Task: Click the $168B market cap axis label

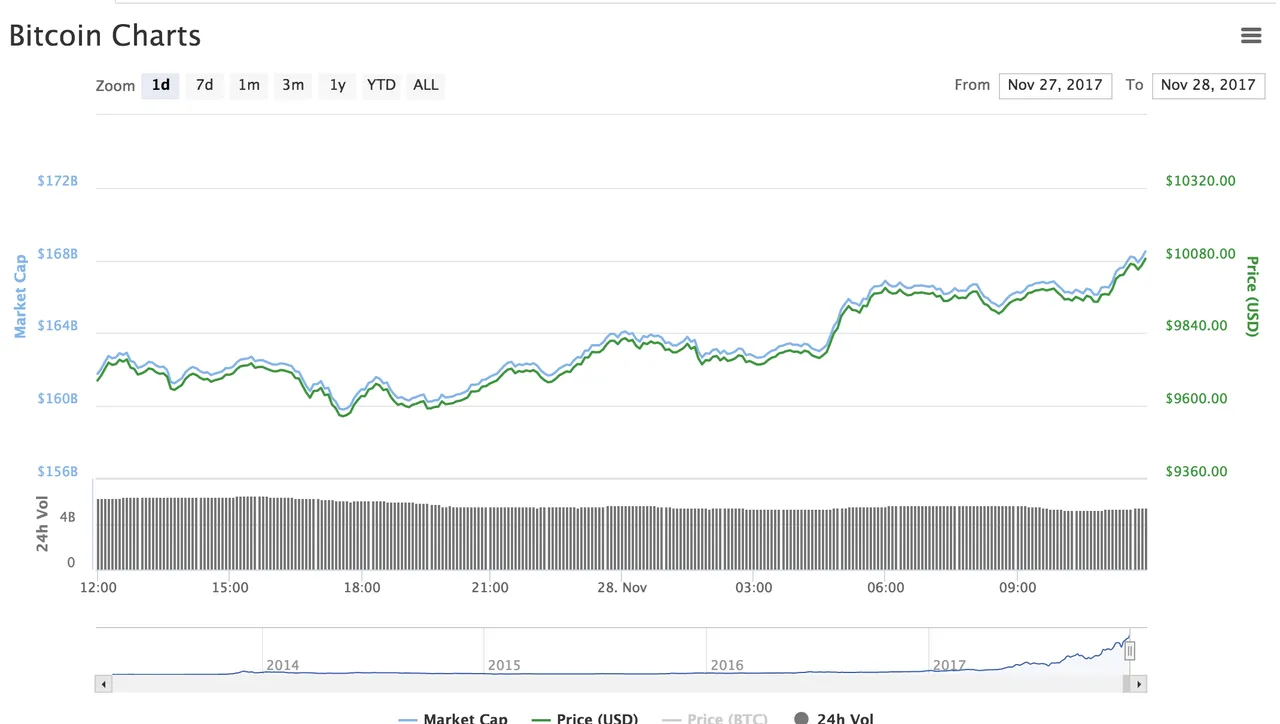Action: (x=58, y=254)
